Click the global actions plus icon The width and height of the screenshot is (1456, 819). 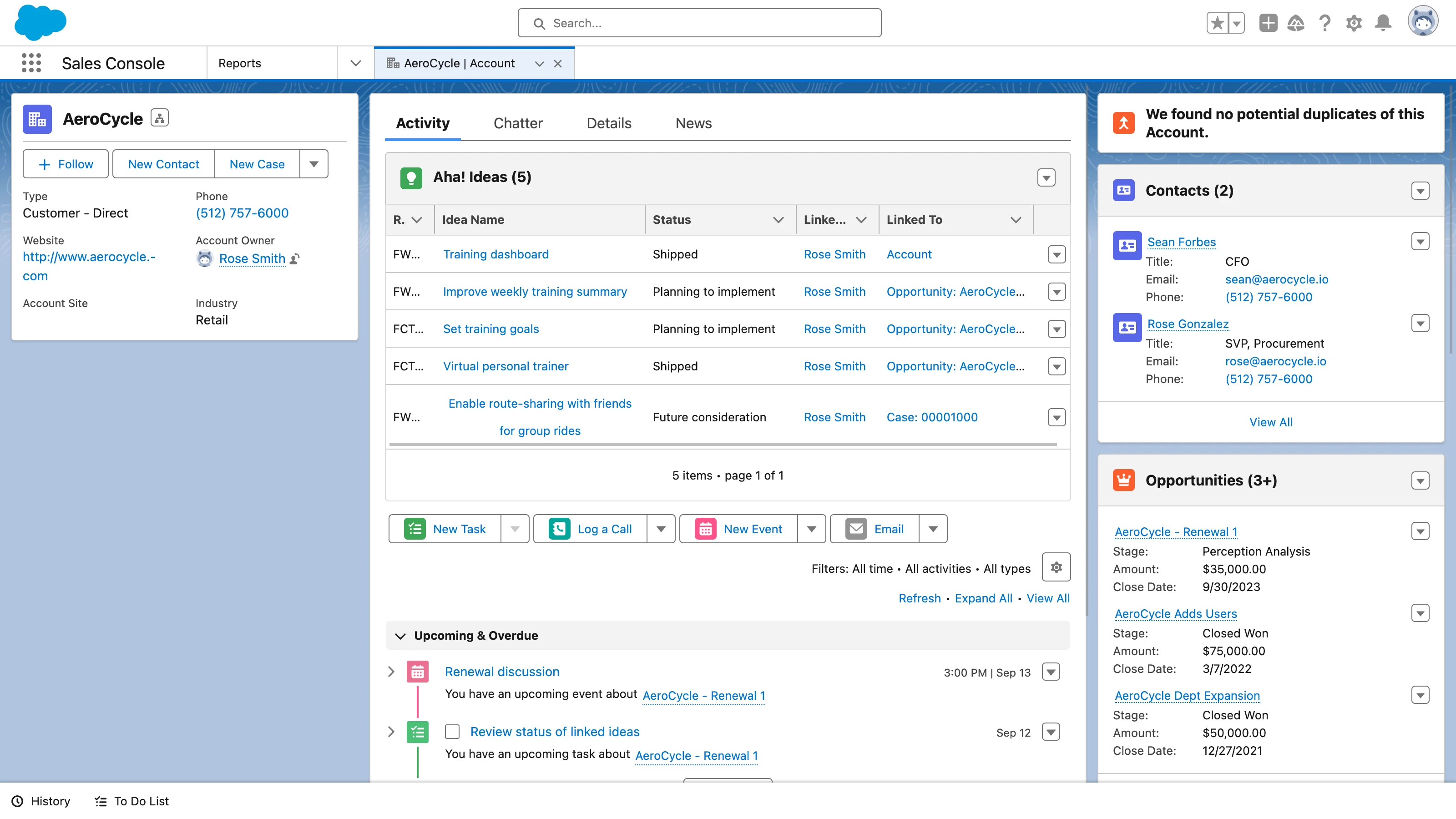(1268, 23)
